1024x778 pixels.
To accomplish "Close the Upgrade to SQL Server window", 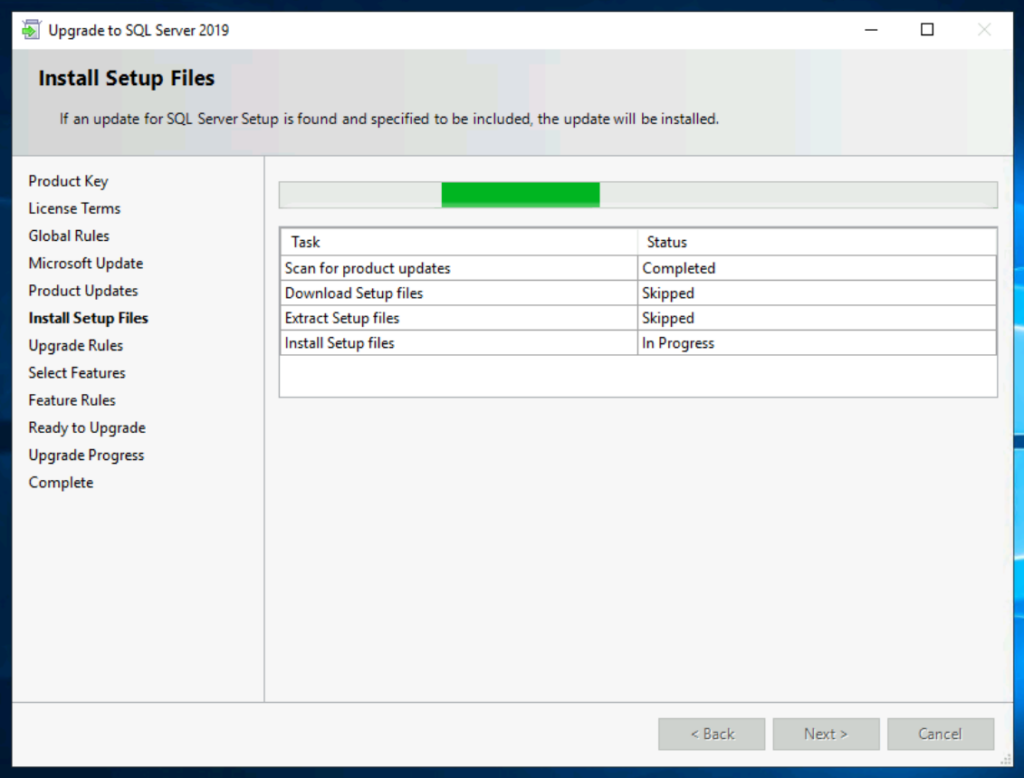I will (x=984, y=30).
